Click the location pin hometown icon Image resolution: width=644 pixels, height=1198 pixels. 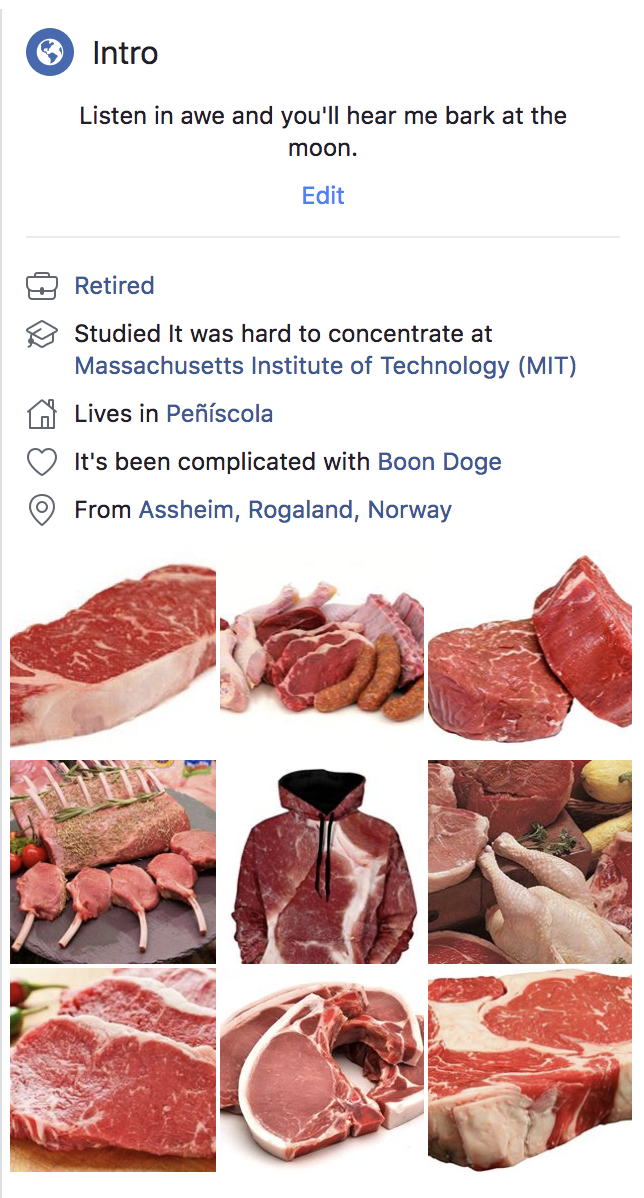(41, 510)
